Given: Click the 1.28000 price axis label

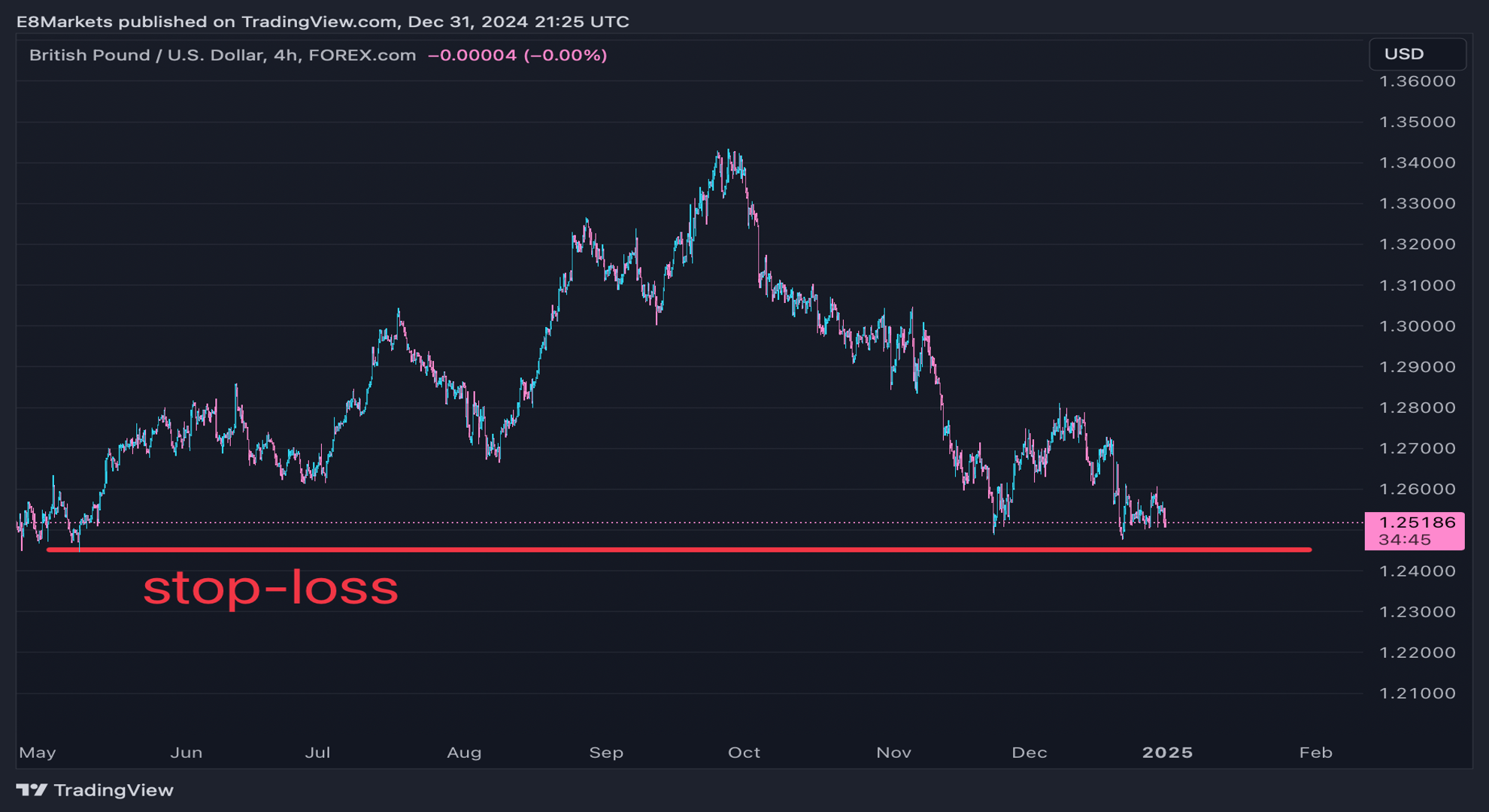Looking at the screenshot, I should coord(1418,408).
